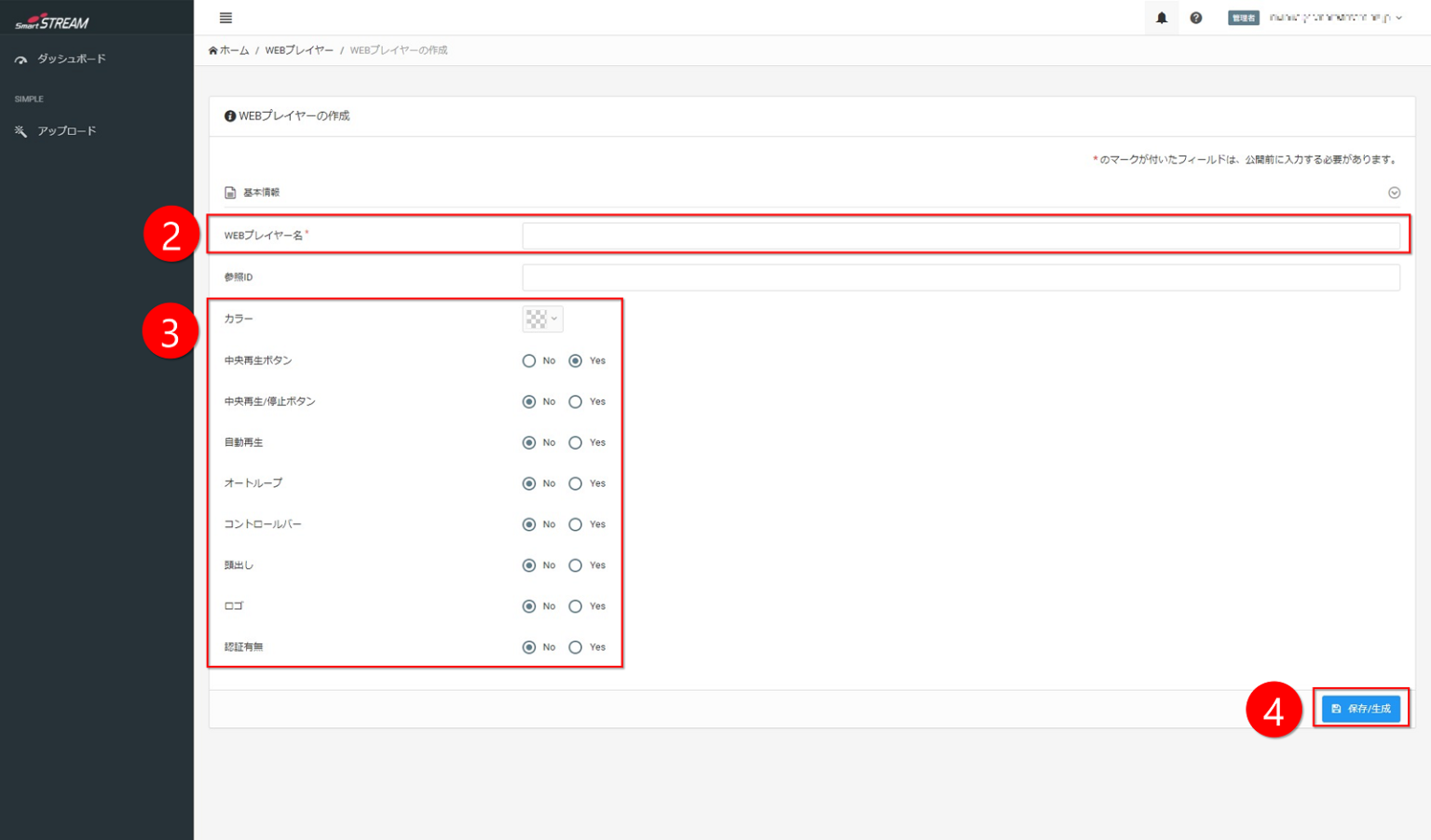Open ダッシュボード in the sidebar
1431x840 pixels.
tap(71, 59)
